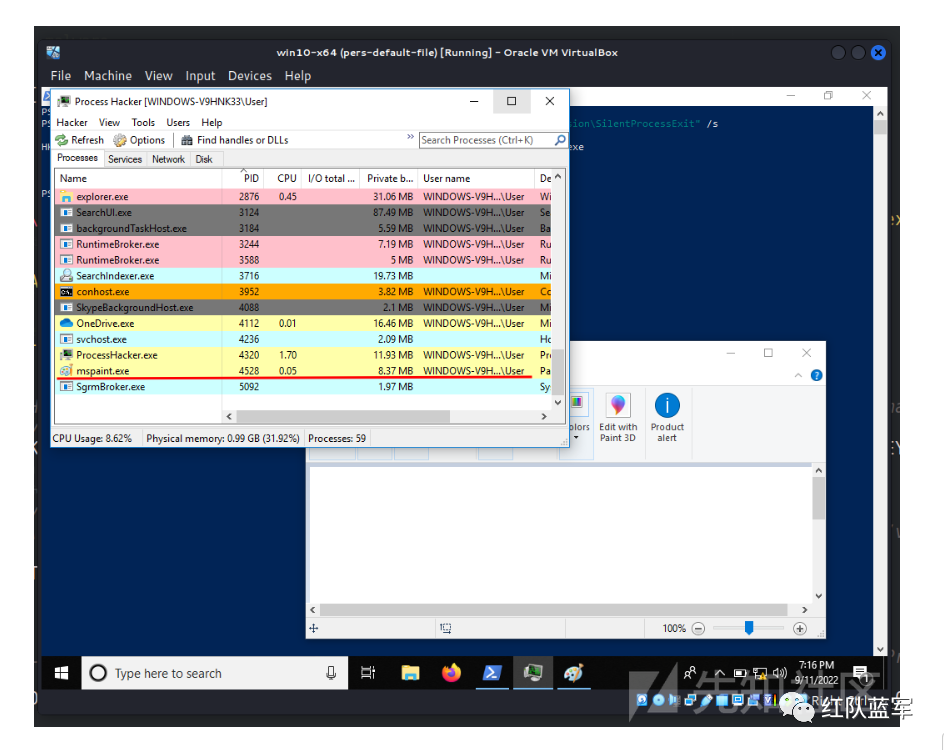Sort by the User name column header

(476, 178)
